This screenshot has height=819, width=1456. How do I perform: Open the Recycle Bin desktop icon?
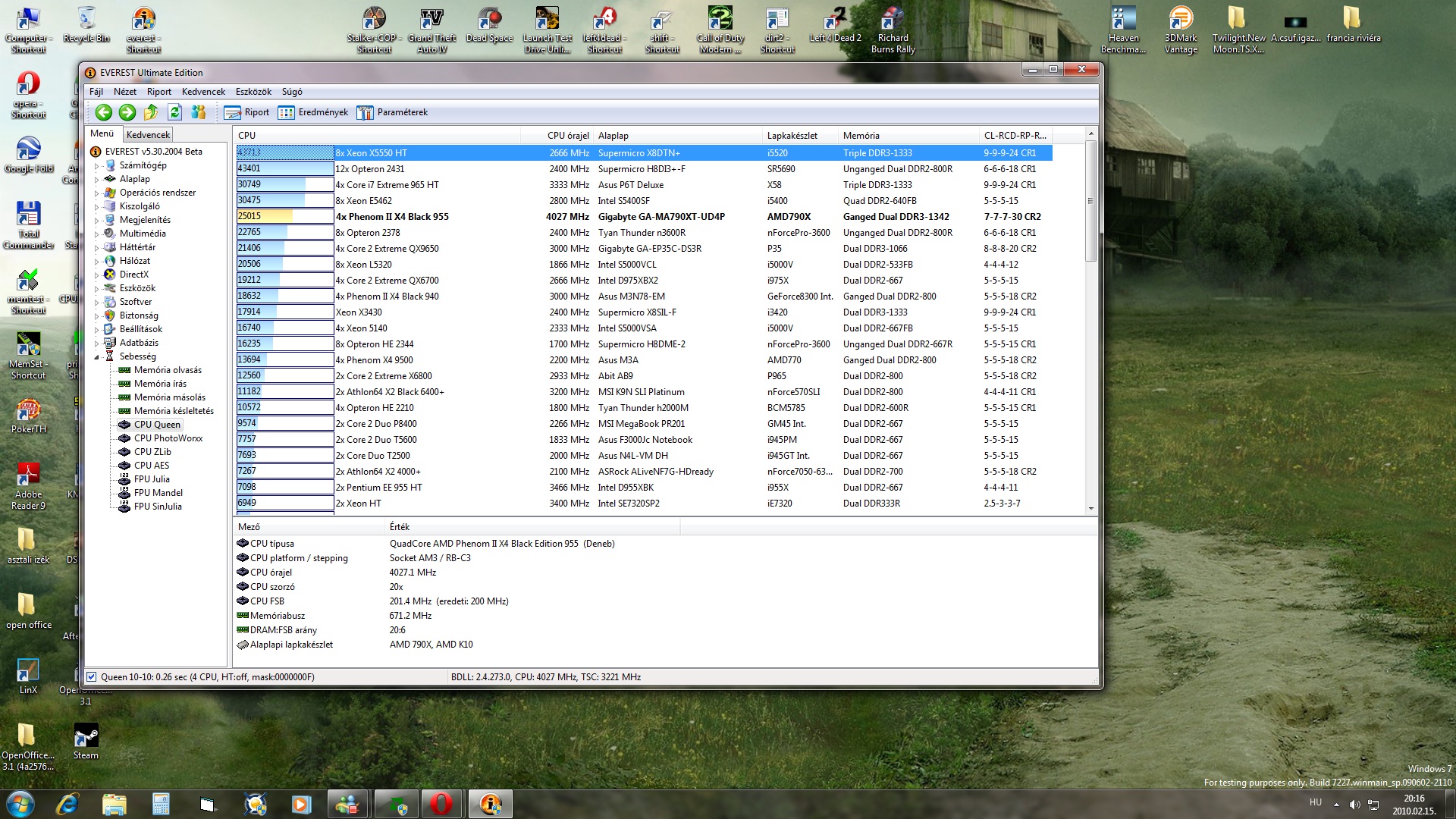(x=86, y=24)
